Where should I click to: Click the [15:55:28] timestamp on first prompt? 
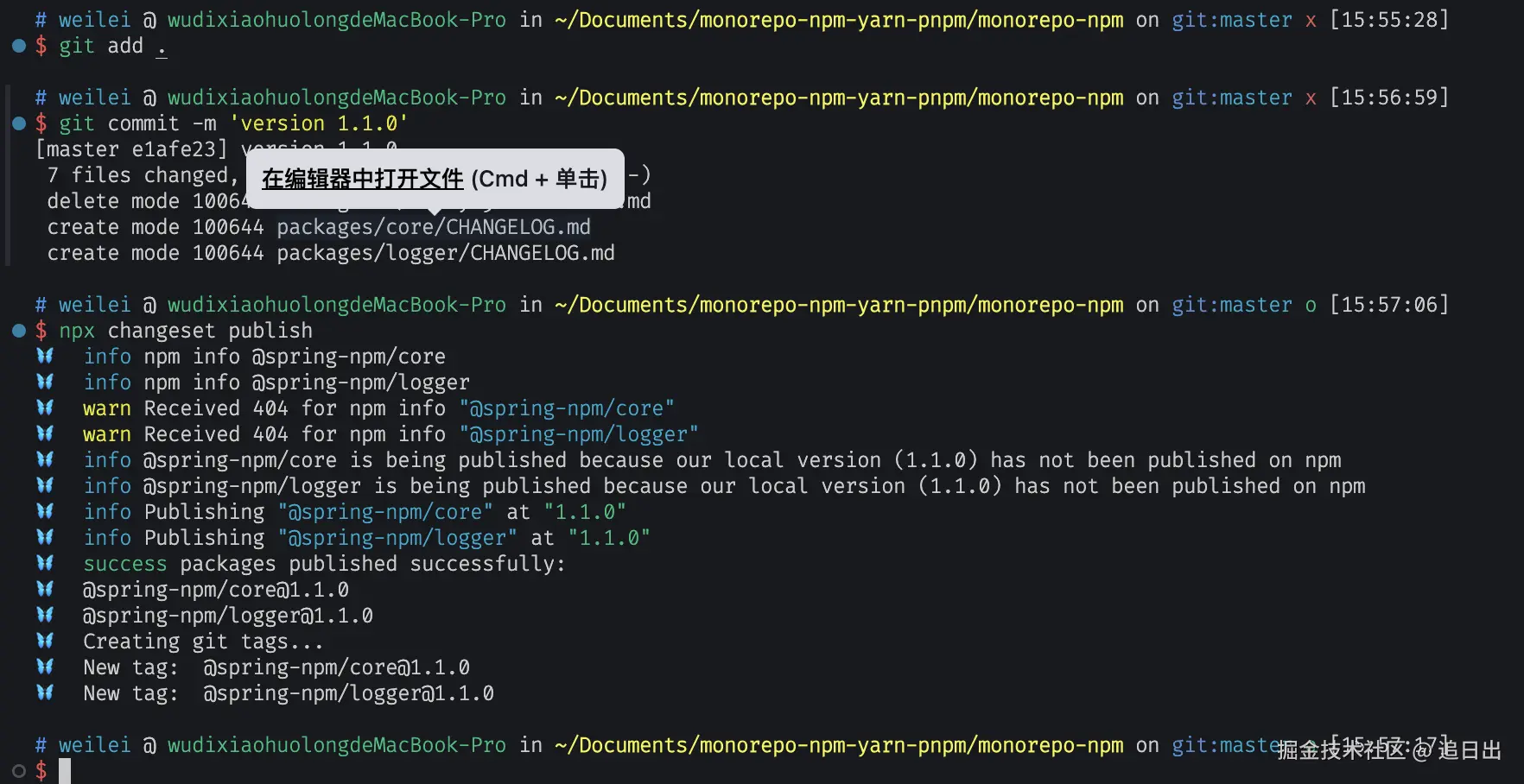click(1388, 20)
